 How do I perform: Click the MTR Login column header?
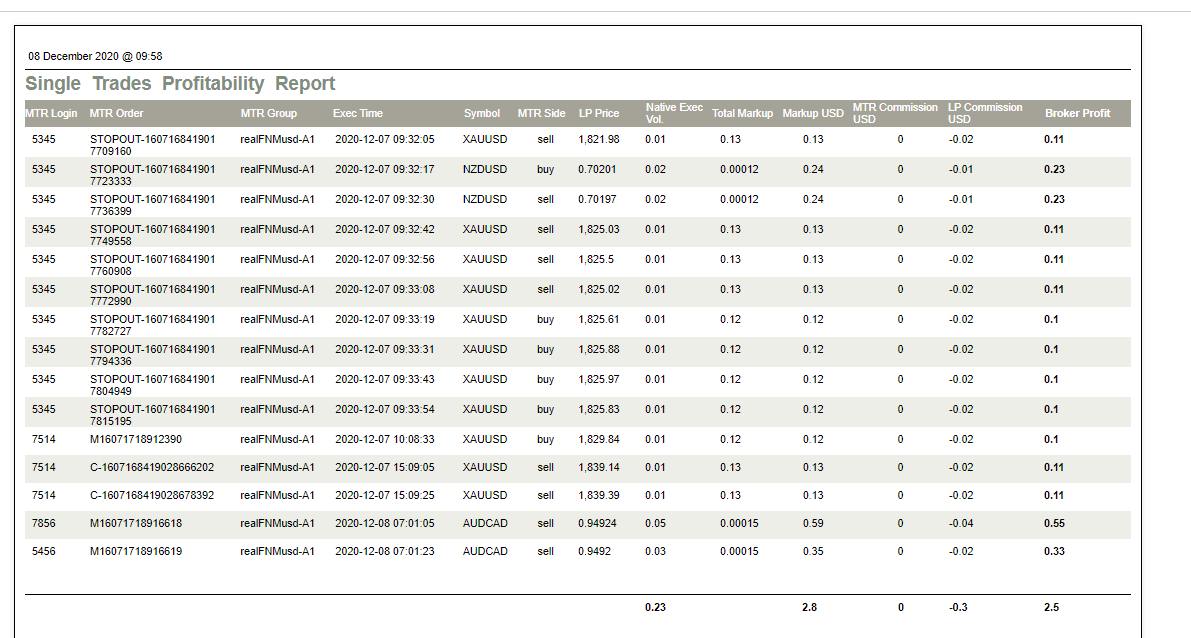51,113
